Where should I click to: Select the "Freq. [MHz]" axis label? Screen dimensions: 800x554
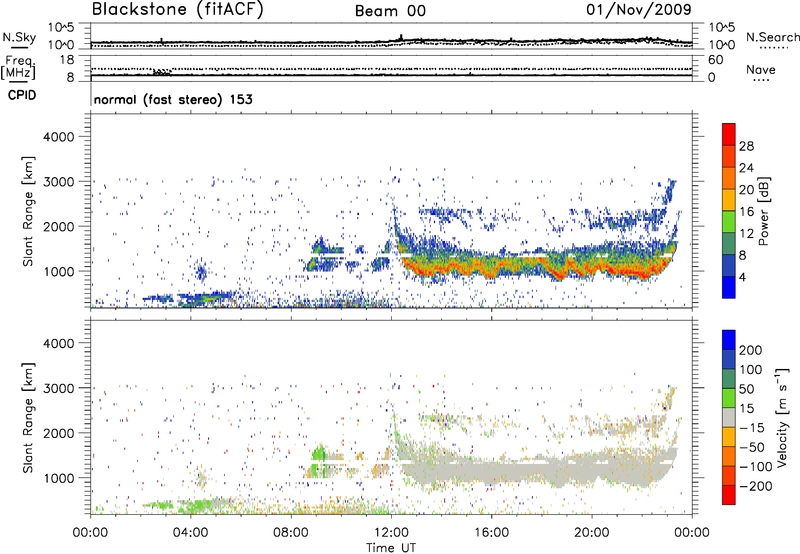point(19,68)
